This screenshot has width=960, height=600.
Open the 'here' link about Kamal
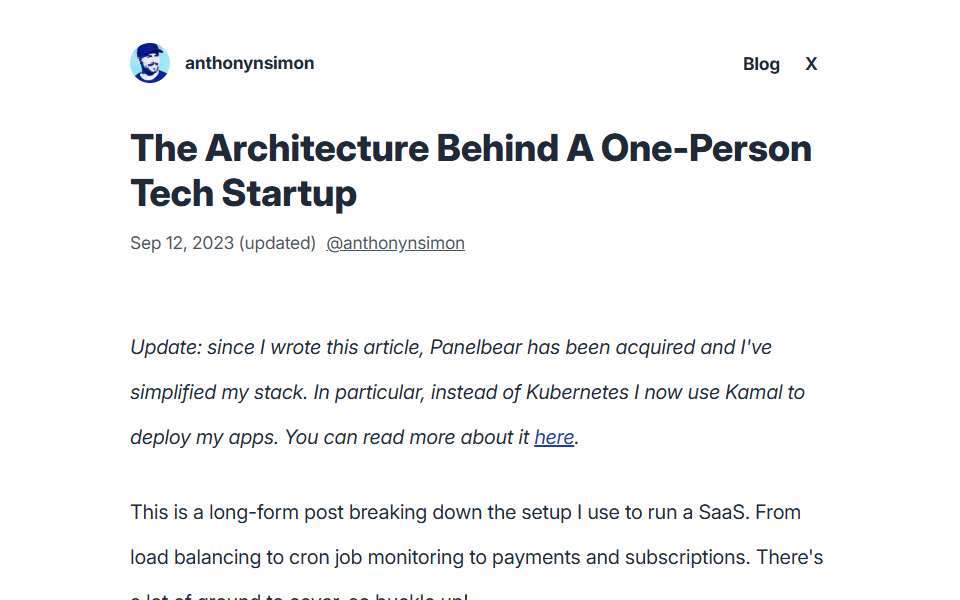point(554,437)
